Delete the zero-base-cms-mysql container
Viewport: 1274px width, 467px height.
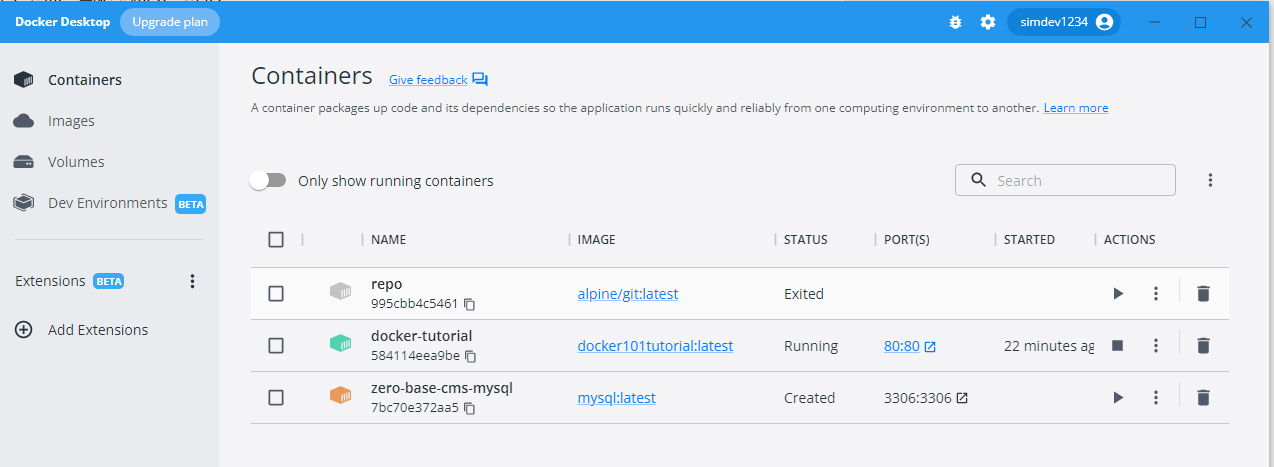tap(1203, 398)
